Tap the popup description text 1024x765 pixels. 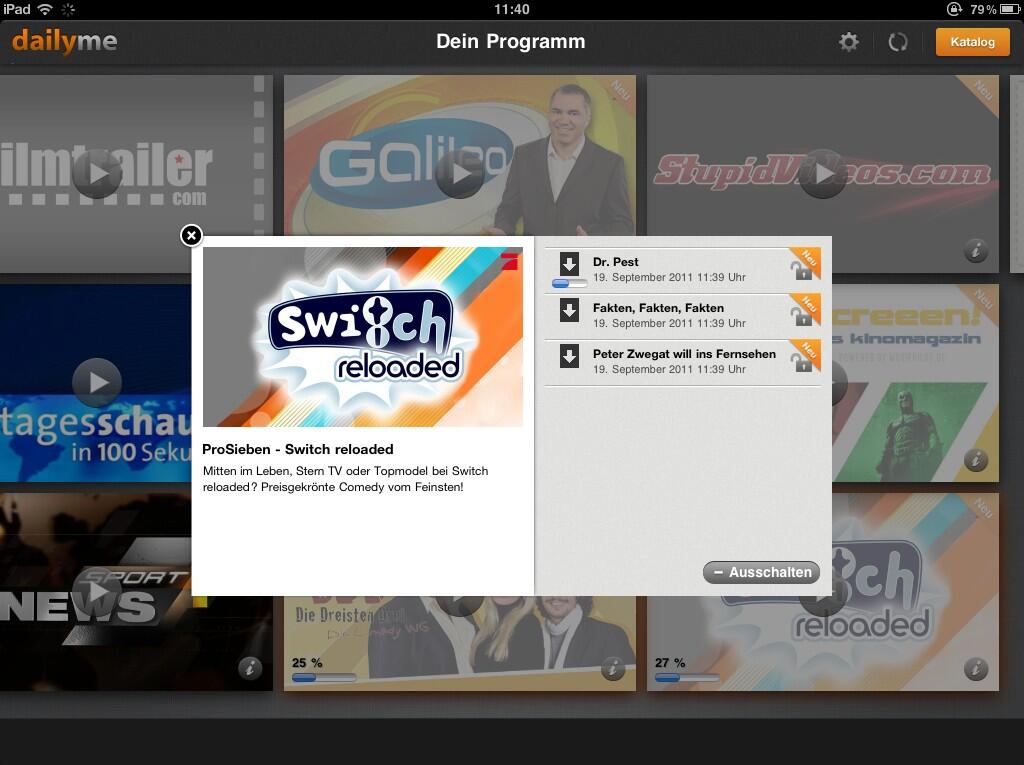345,479
